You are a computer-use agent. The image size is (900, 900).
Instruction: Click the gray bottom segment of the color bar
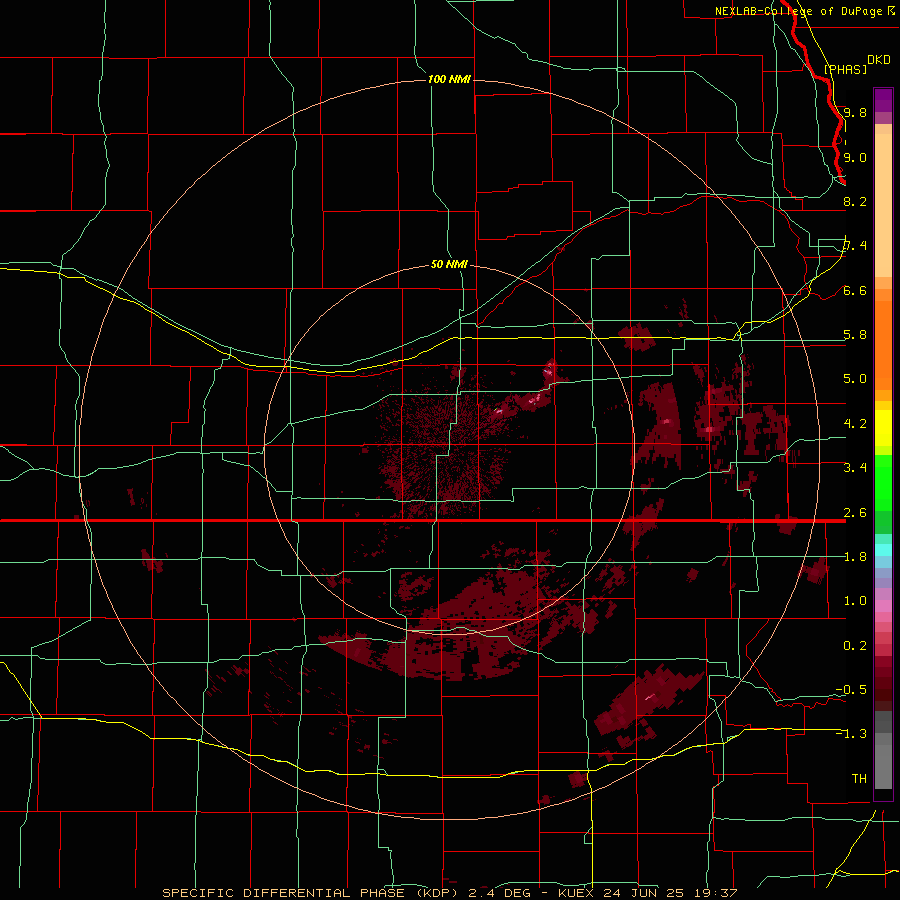click(883, 763)
